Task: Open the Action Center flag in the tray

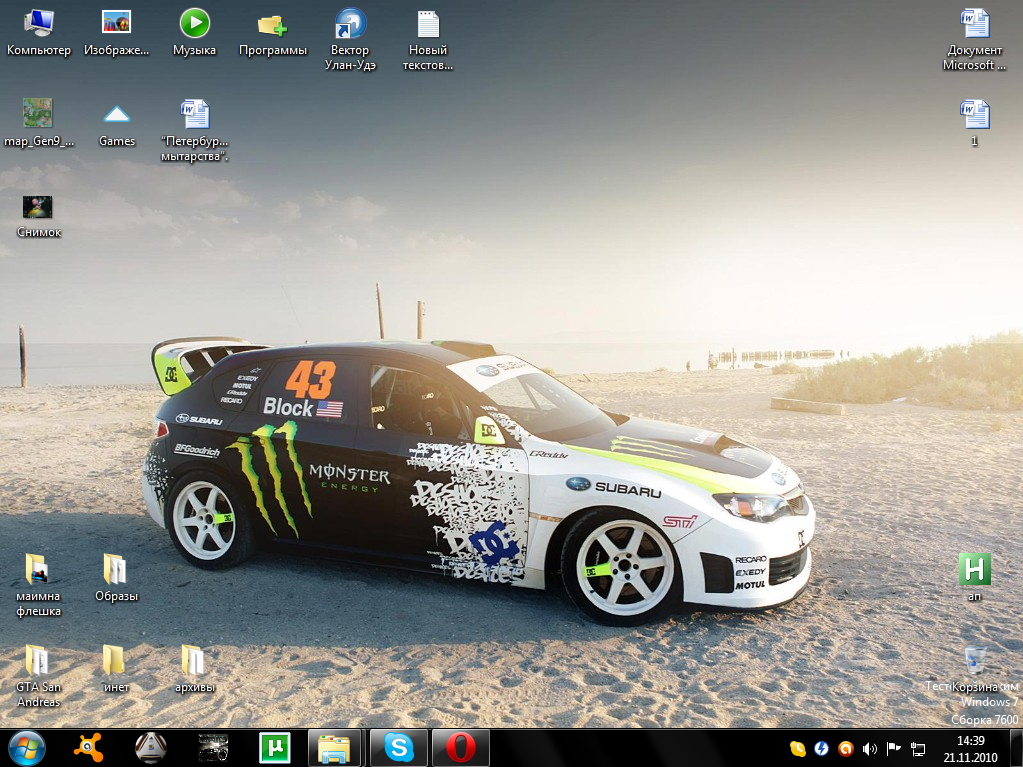Action: point(893,749)
